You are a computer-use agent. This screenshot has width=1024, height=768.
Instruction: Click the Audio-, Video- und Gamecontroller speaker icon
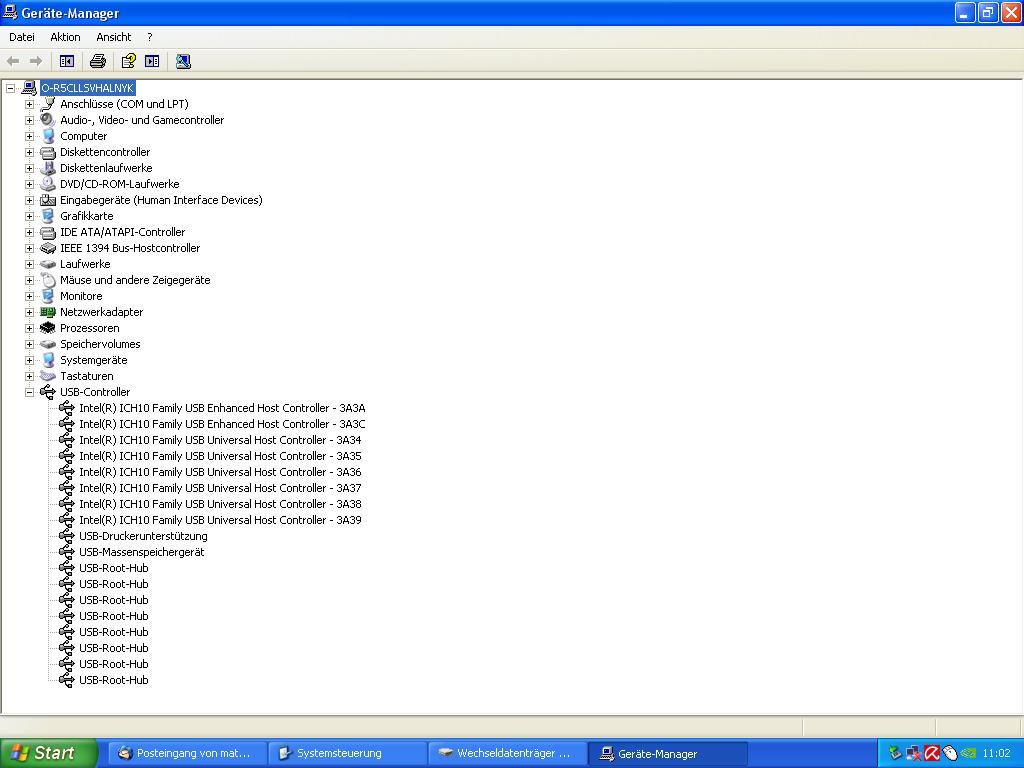tap(48, 120)
